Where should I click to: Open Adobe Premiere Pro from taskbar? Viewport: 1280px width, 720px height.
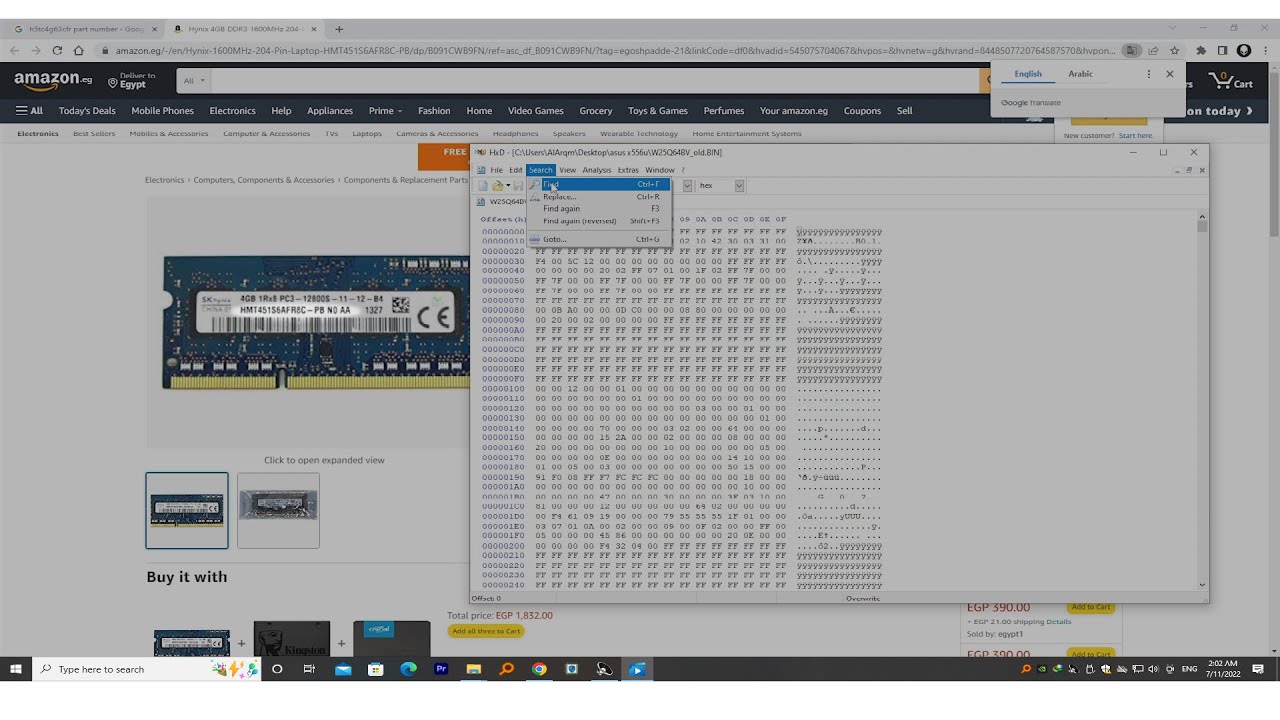[441, 669]
